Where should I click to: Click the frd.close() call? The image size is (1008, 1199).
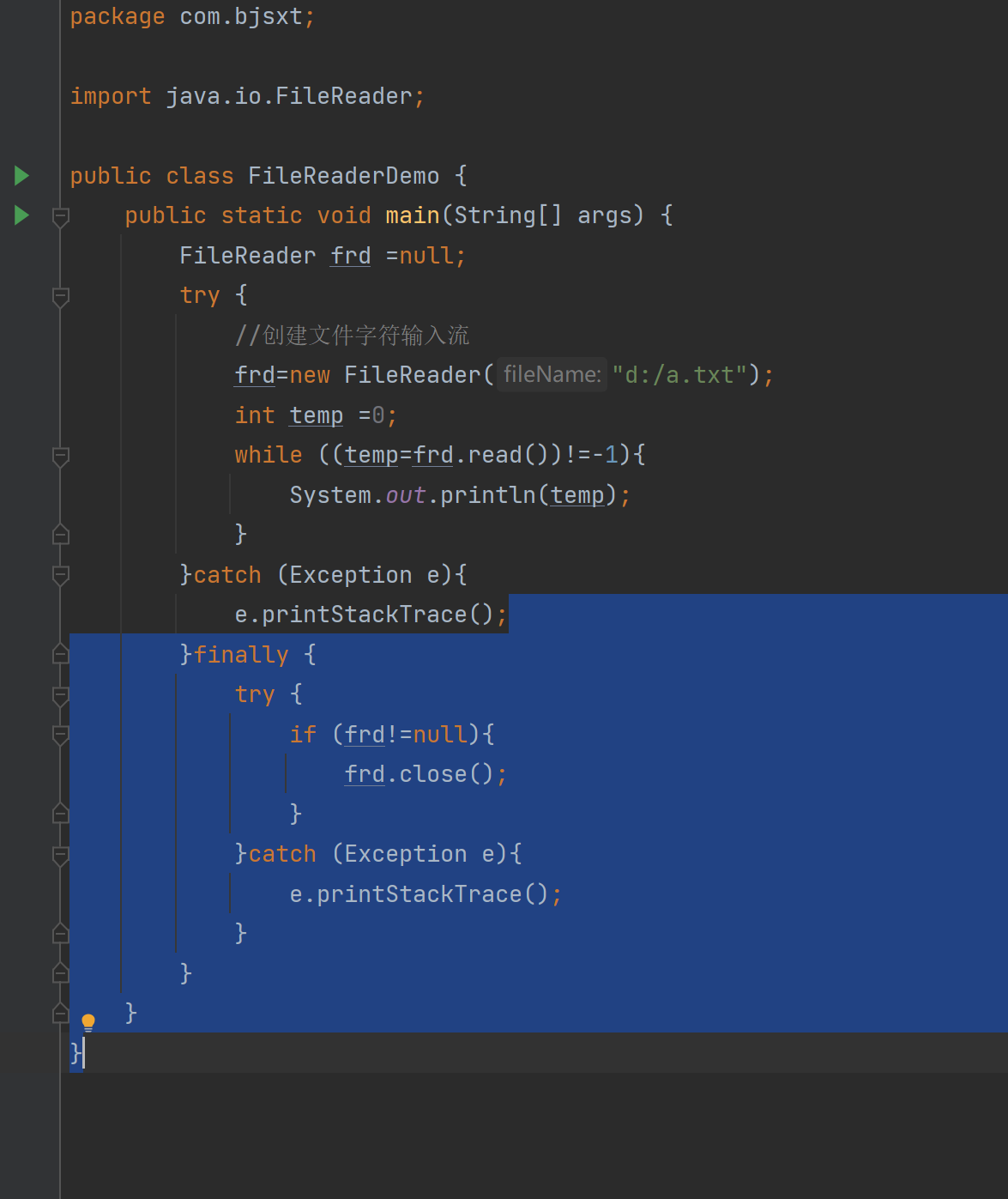click(426, 774)
